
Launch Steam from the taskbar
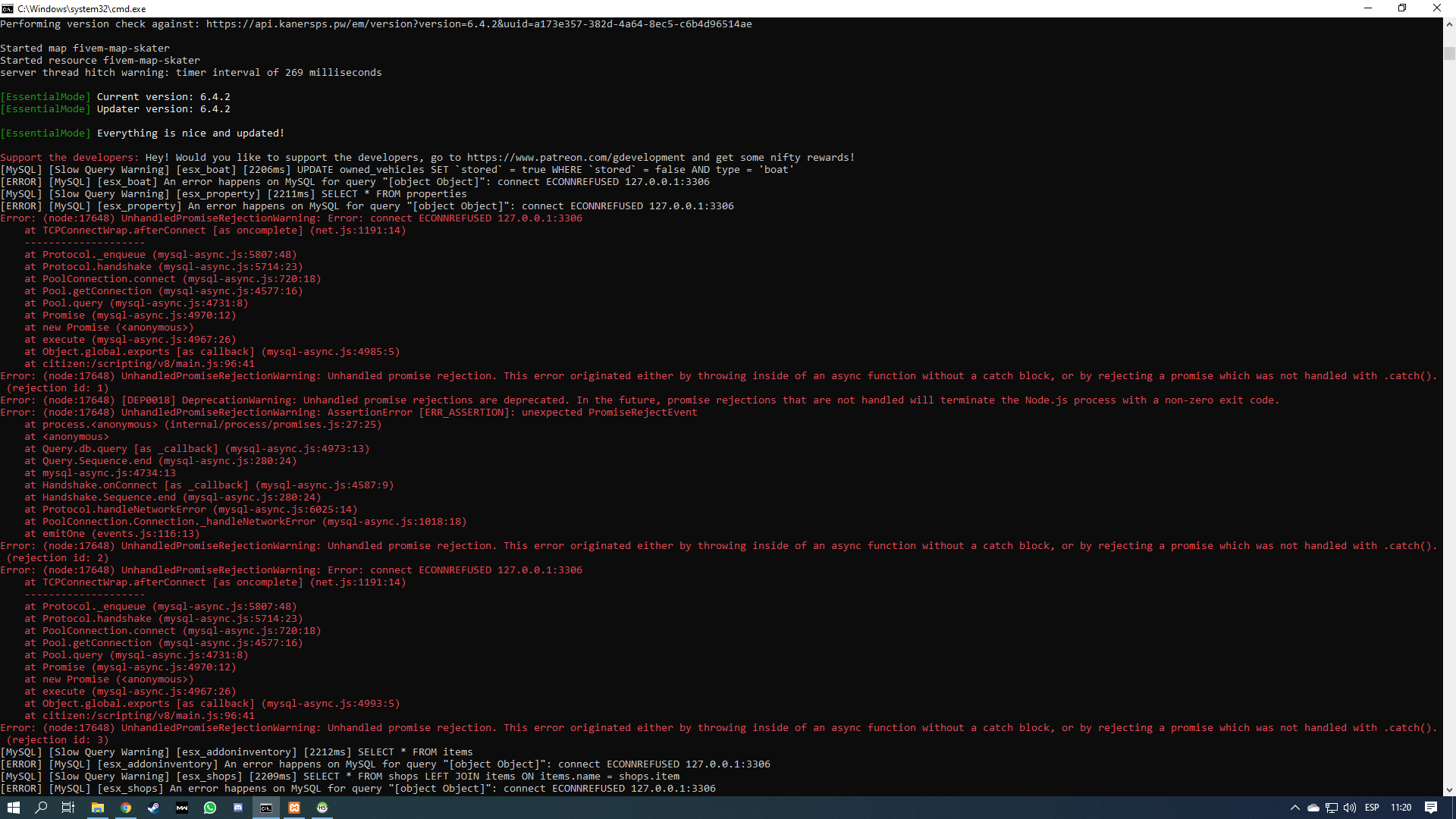[x=154, y=808]
